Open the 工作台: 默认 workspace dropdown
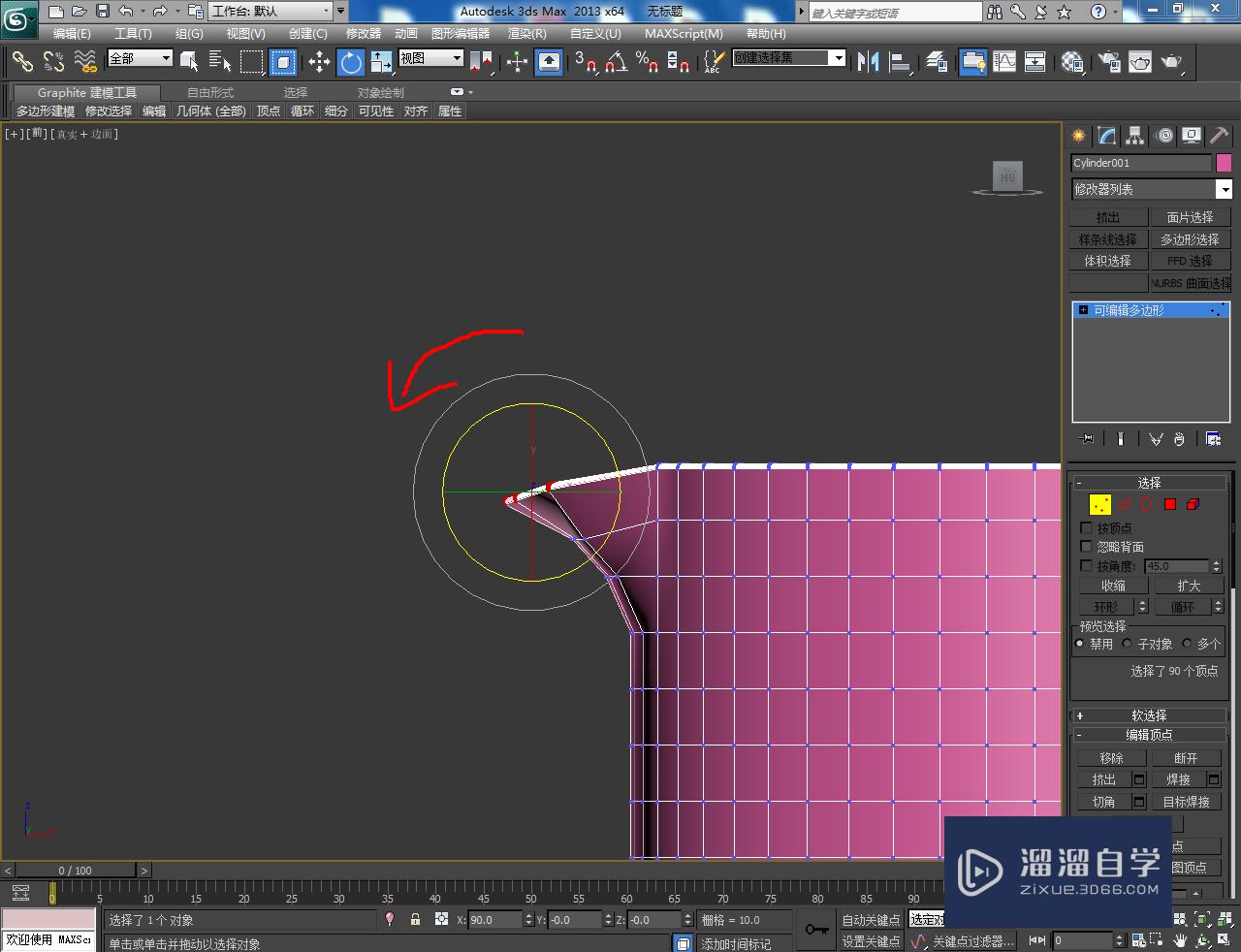This screenshot has height=952, width=1241. tap(271, 12)
